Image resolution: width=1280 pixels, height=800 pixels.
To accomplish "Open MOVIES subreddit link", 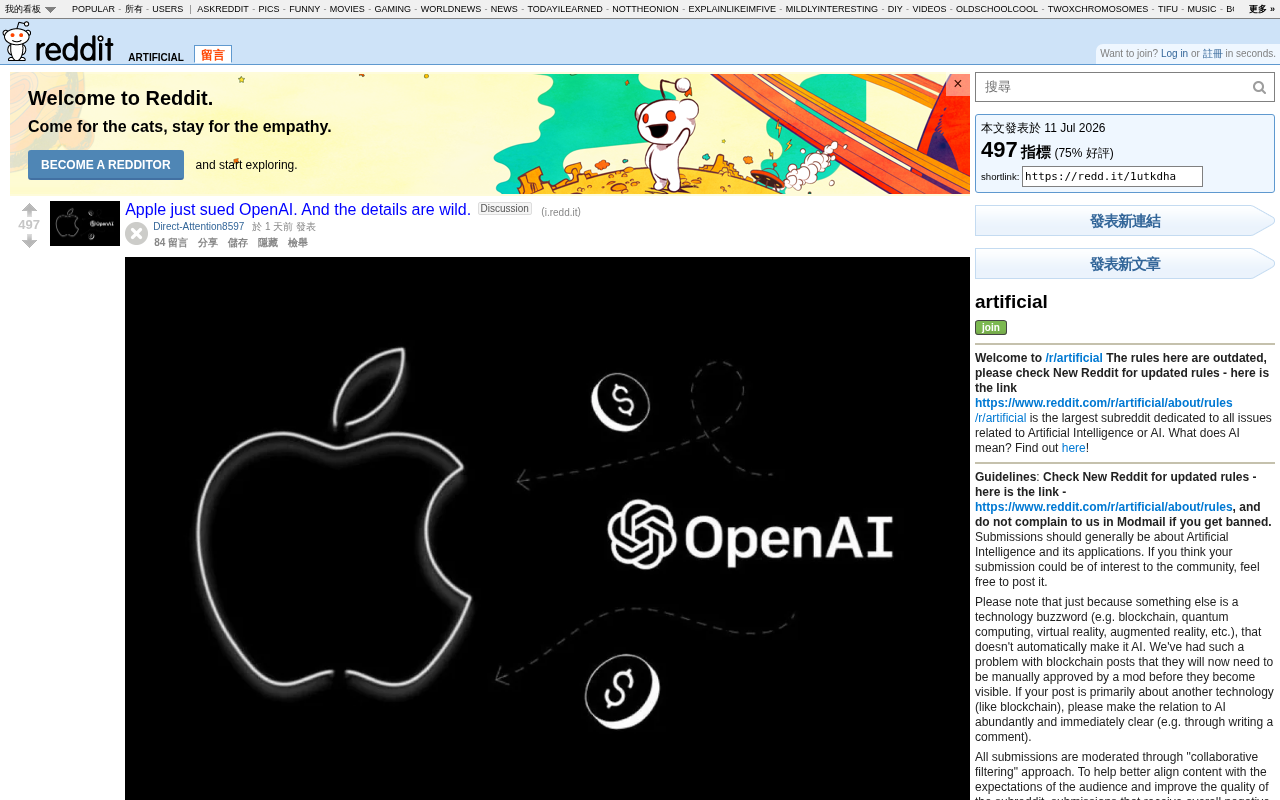I will [x=347, y=9].
